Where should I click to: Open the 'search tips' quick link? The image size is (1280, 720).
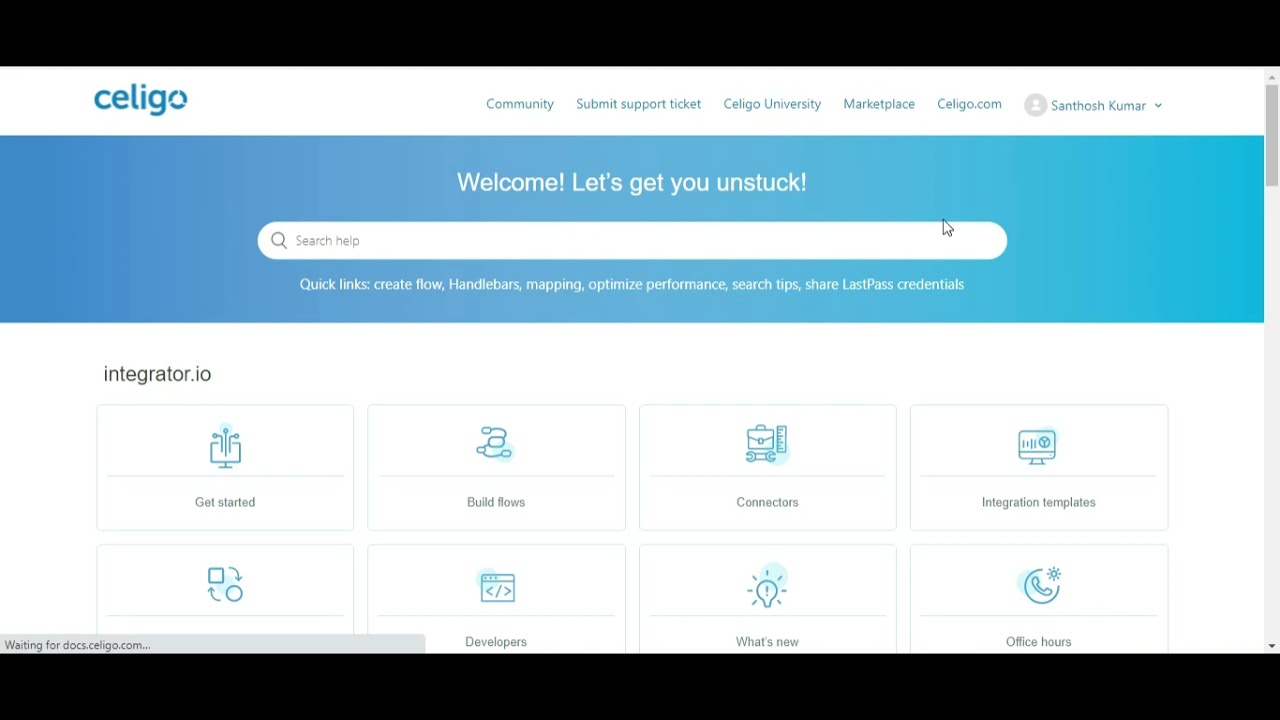point(765,285)
